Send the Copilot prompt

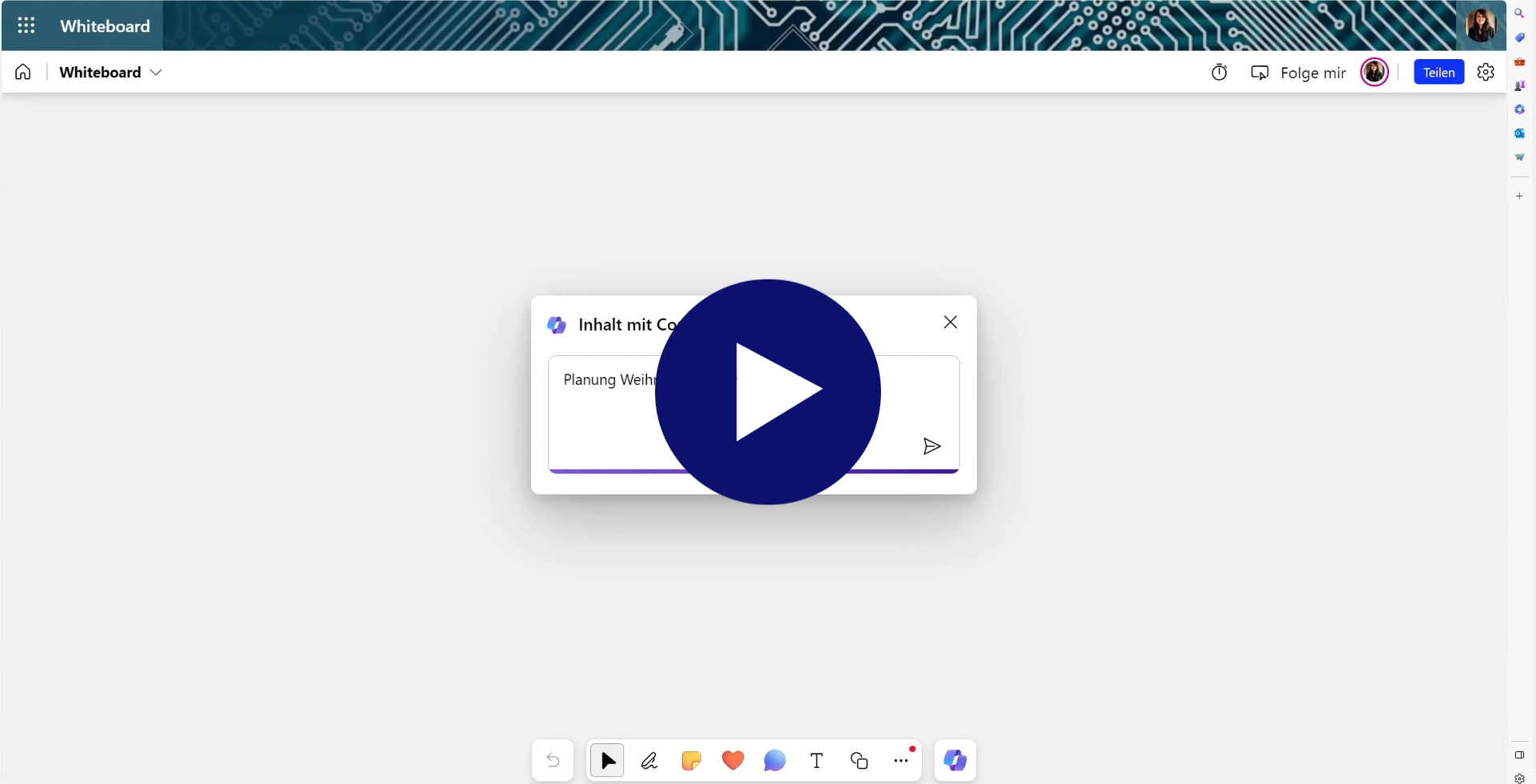point(931,446)
